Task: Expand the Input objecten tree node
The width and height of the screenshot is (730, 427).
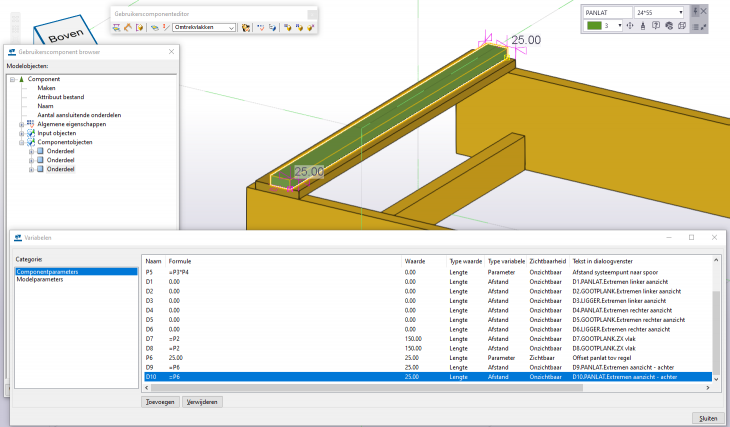Action: coord(21,133)
